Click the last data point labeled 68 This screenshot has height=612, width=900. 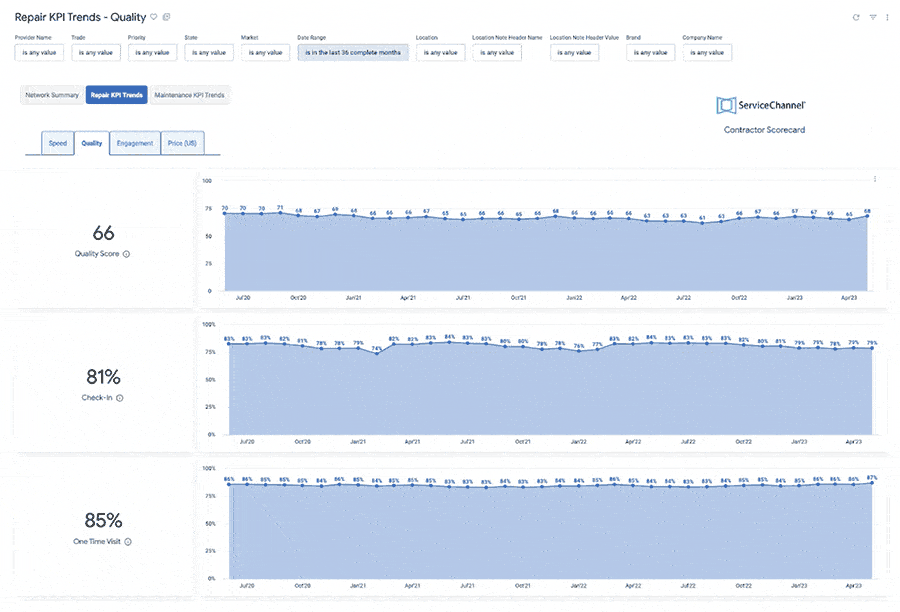pyautogui.click(x=868, y=216)
